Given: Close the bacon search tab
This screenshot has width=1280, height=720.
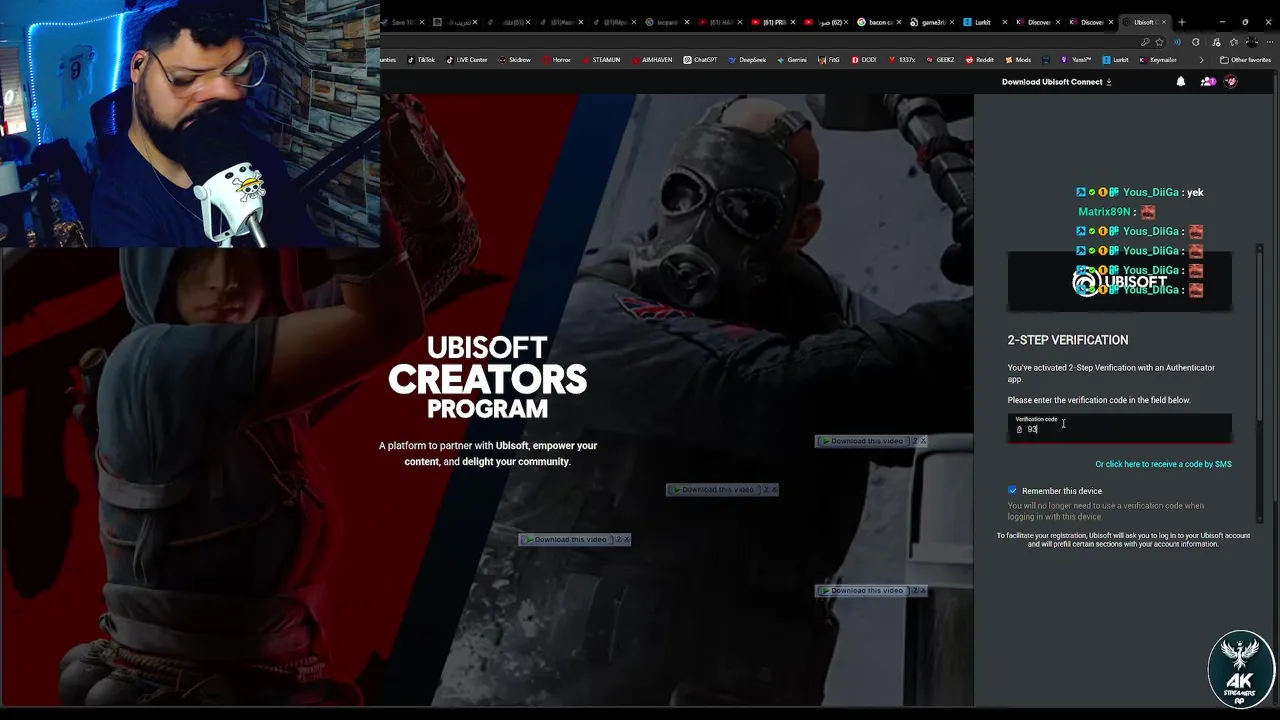Looking at the screenshot, I should click(x=899, y=22).
